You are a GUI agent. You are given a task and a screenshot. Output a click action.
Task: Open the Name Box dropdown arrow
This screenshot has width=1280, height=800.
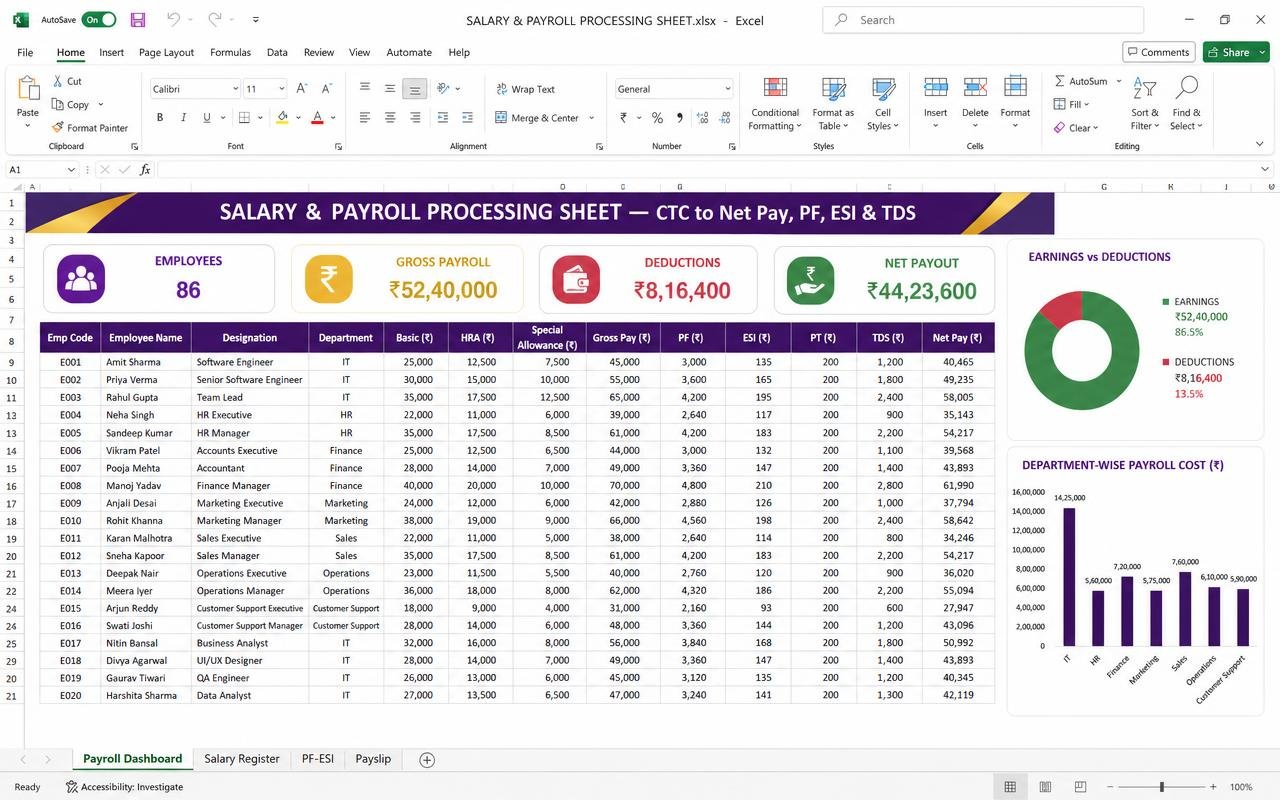tap(71, 170)
